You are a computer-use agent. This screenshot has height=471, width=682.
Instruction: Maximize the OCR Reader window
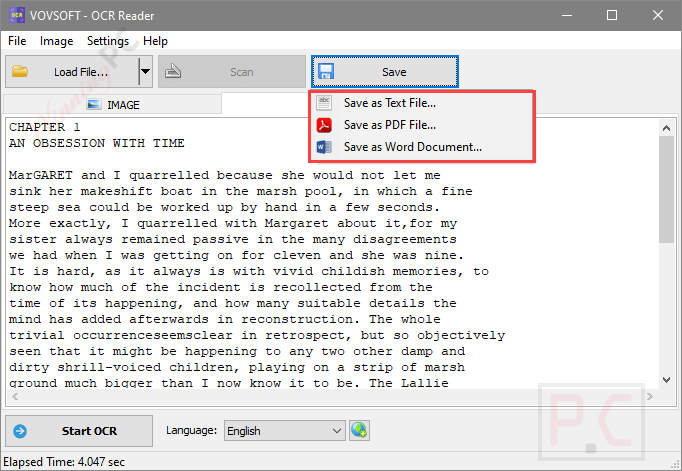612,15
